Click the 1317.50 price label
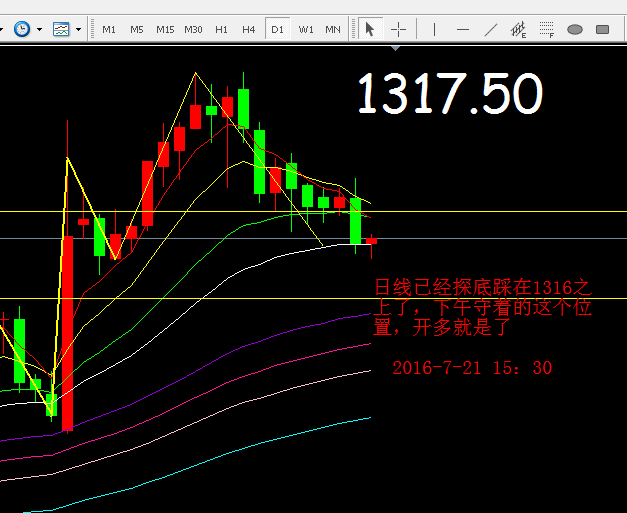The width and height of the screenshot is (627, 513). [450, 93]
